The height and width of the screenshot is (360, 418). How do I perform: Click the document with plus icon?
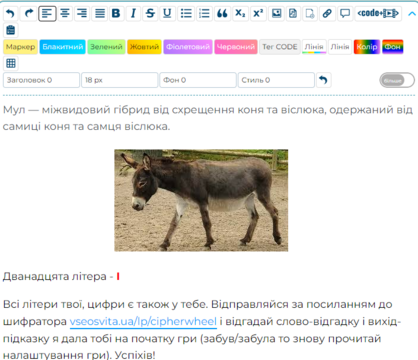[x=310, y=14]
